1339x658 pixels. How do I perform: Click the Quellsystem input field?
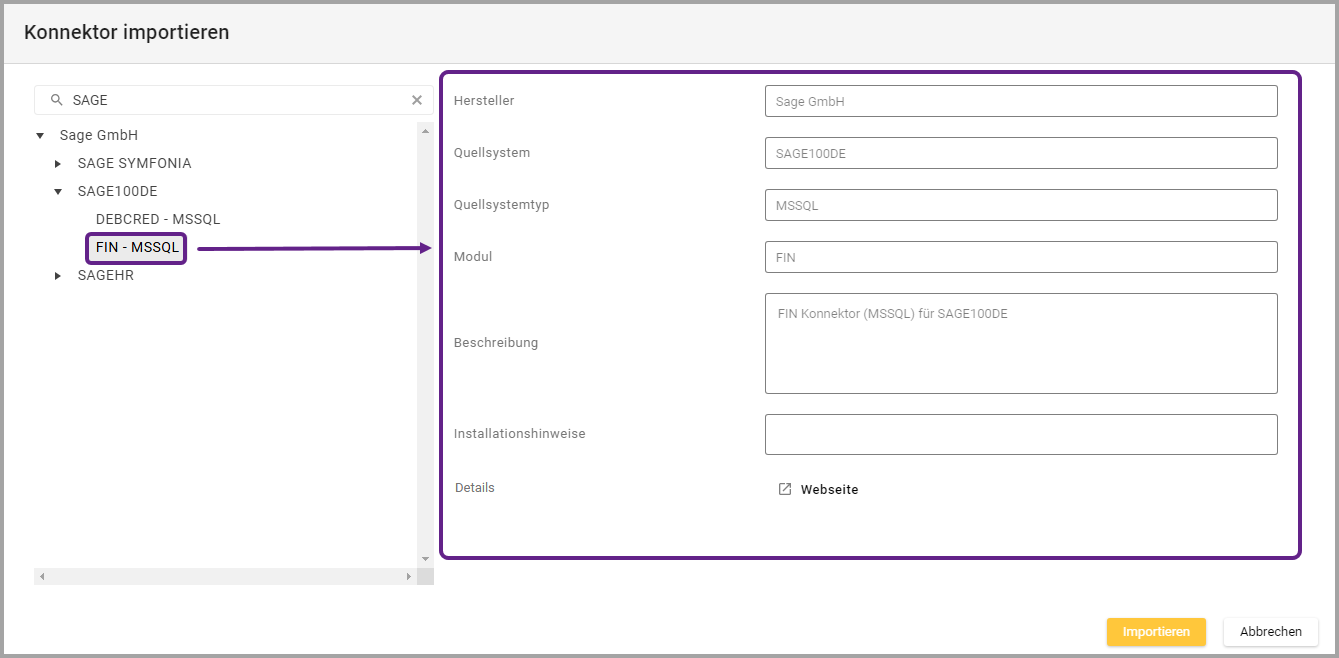tap(1021, 153)
